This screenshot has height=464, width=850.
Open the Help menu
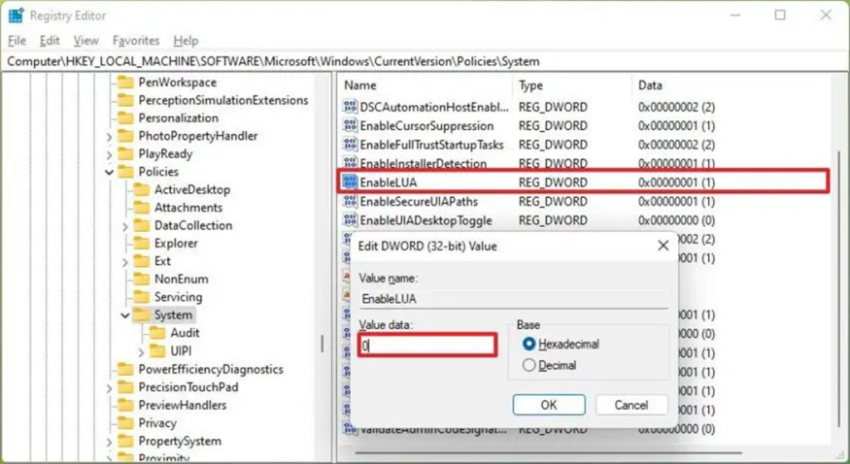pyautogui.click(x=186, y=41)
